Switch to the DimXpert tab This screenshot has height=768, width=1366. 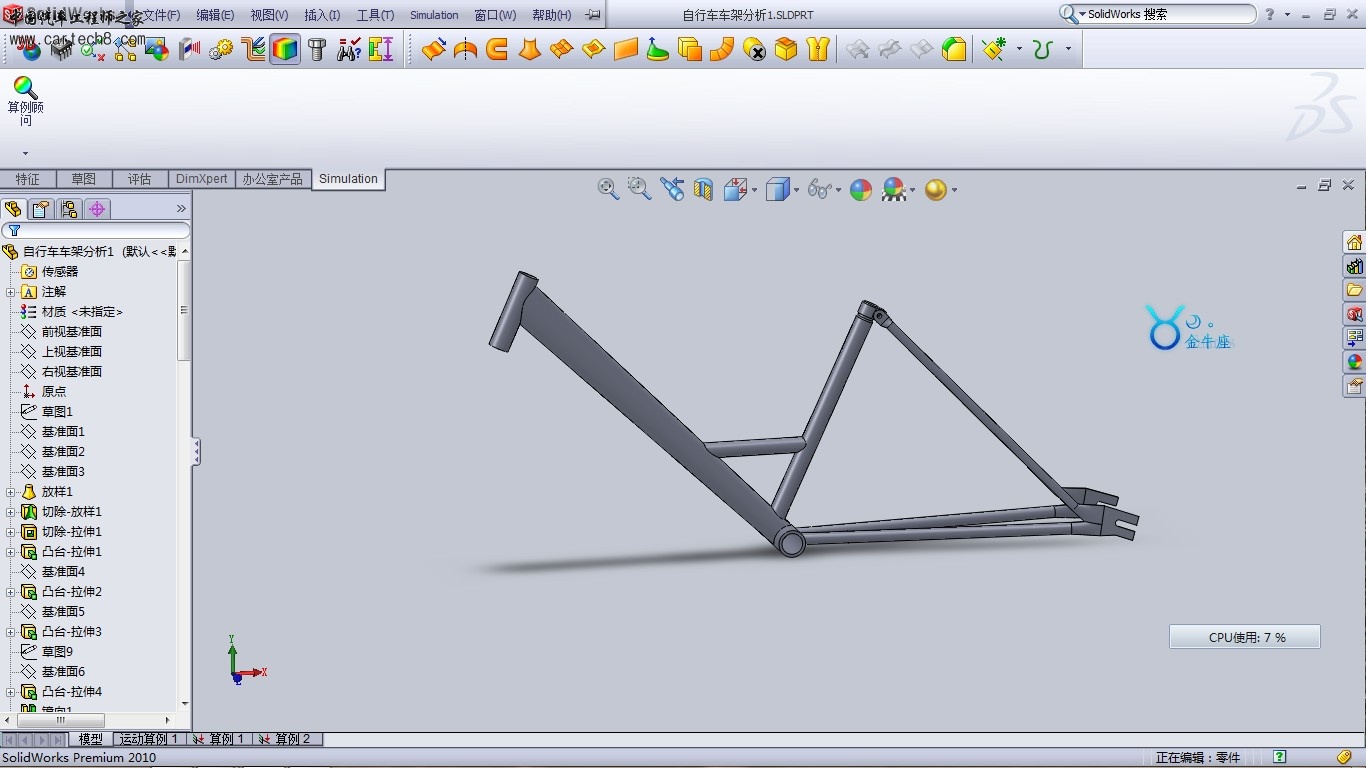tap(201, 179)
